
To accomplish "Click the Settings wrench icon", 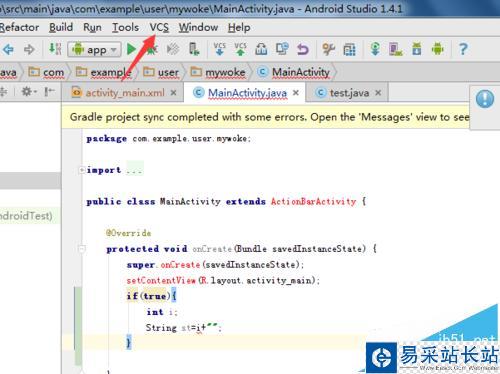I will coord(328,49).
